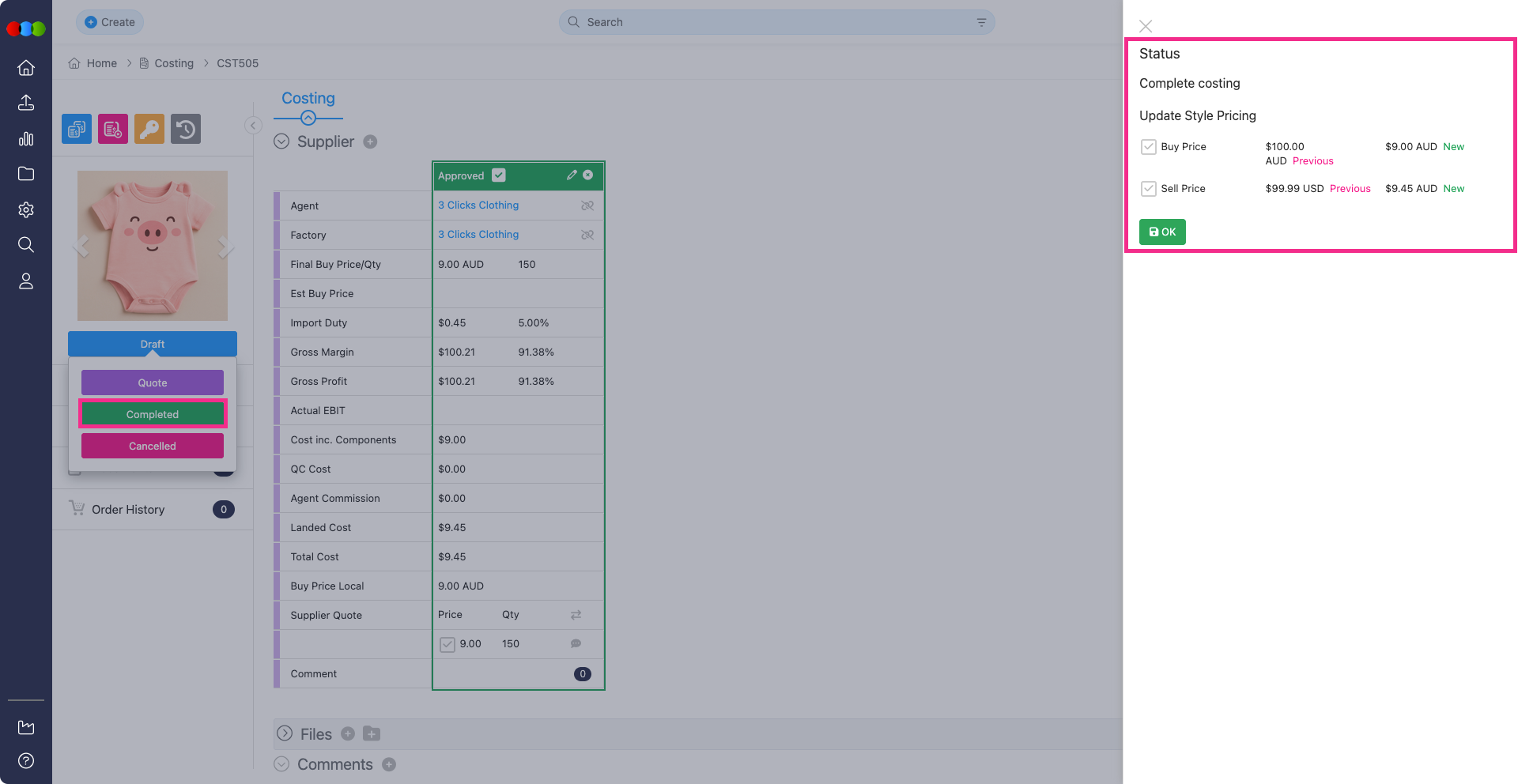Open the history clock icon button
Image resolution: width=1518 pixels, height=784 pixels.
186,129
